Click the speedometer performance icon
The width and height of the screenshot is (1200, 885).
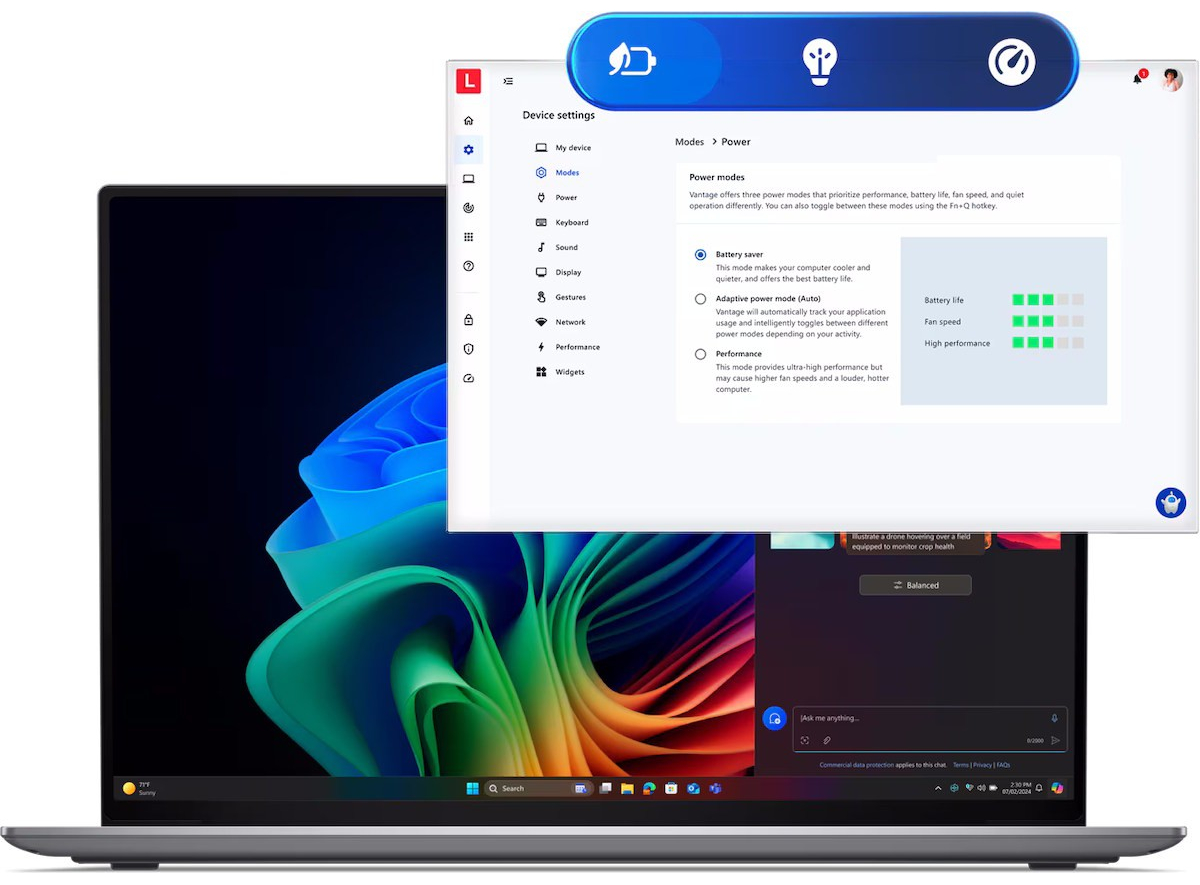click(x=1011, y=63)
